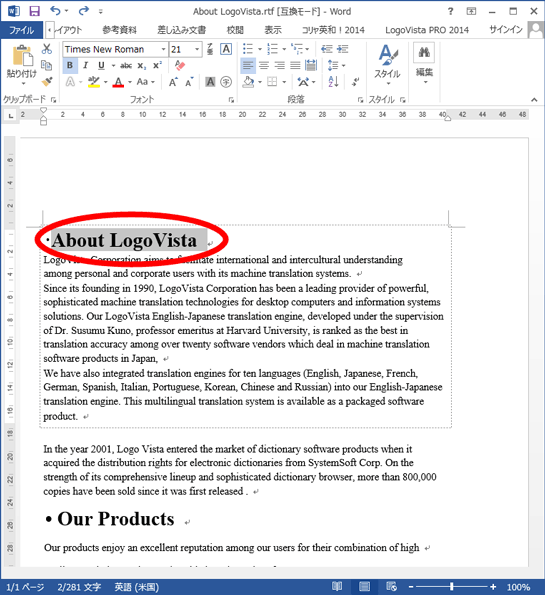Grow font size with large A
This screenshot has width=545, height=595.
[x=173, y=82]
